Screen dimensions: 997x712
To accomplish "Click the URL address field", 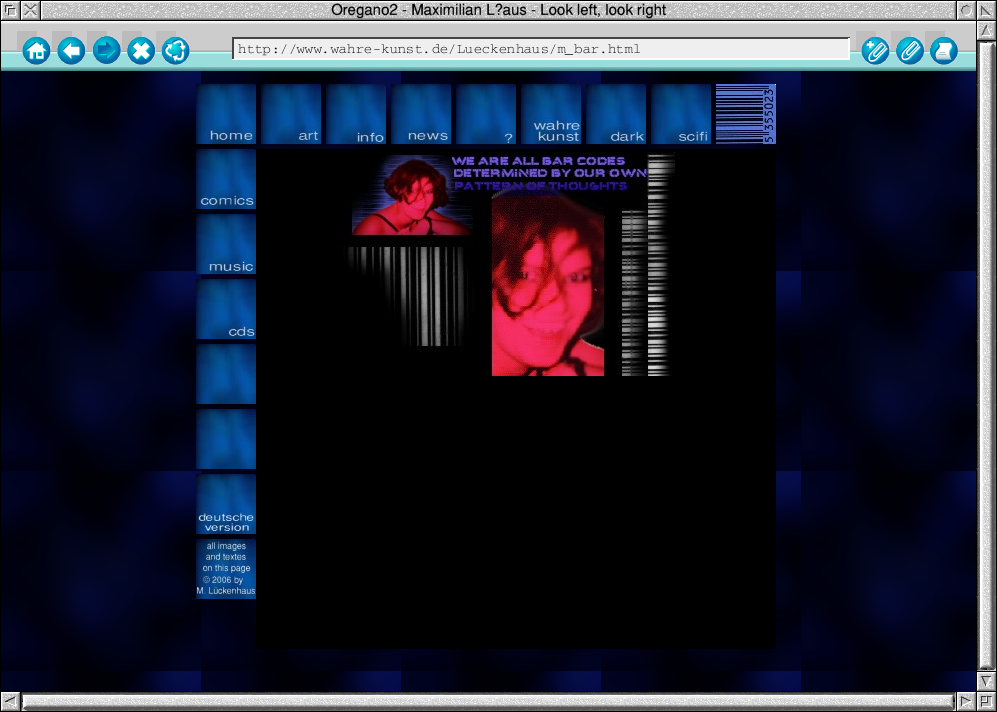I will [x=540, y=49].
